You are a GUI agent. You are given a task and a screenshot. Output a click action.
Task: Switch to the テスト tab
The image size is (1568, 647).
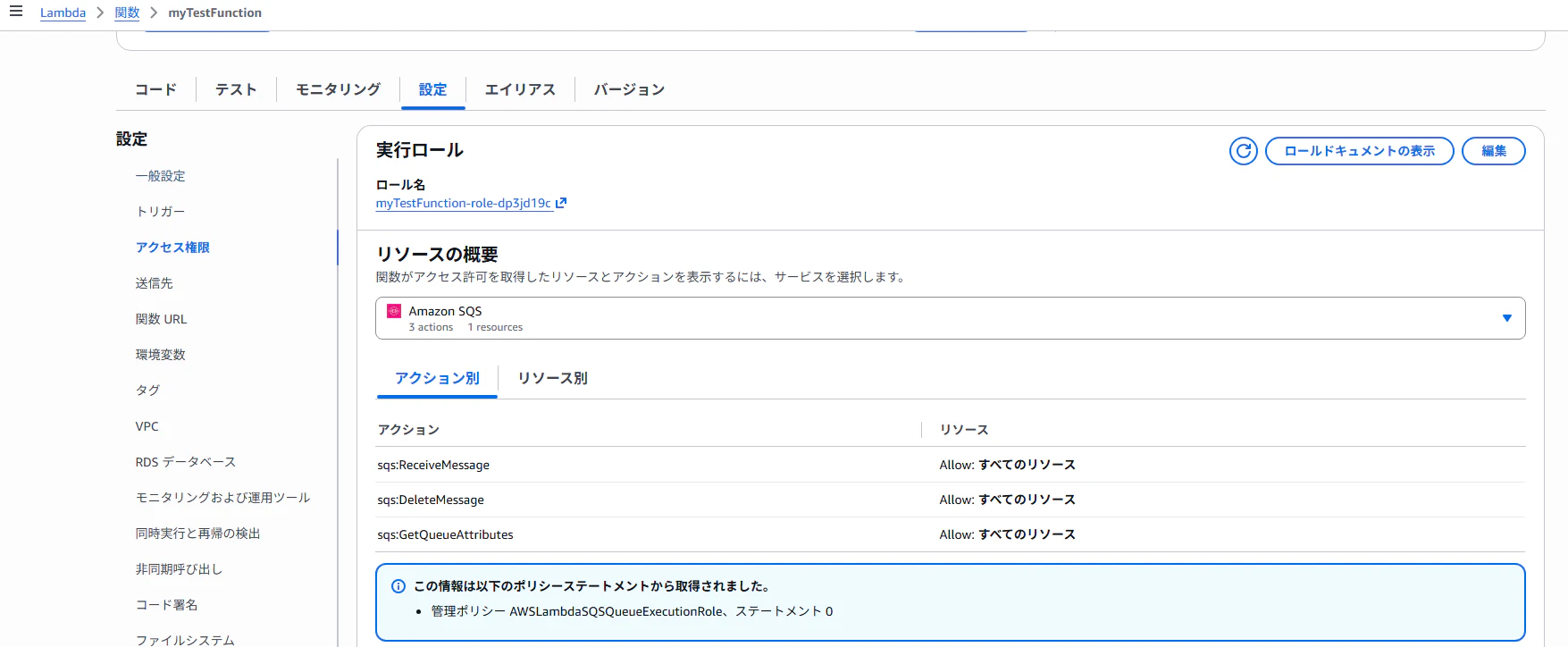click(x=236, y=89)
